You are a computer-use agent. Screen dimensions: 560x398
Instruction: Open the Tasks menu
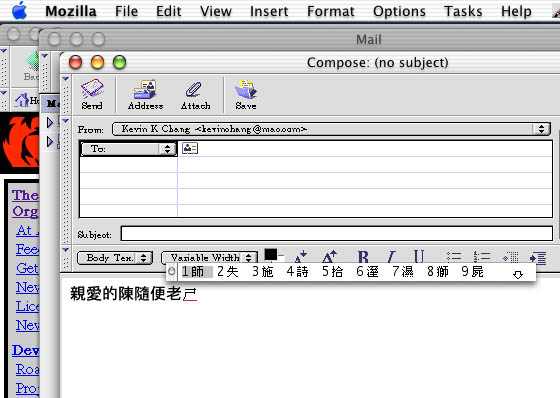(x=463, y=11)
